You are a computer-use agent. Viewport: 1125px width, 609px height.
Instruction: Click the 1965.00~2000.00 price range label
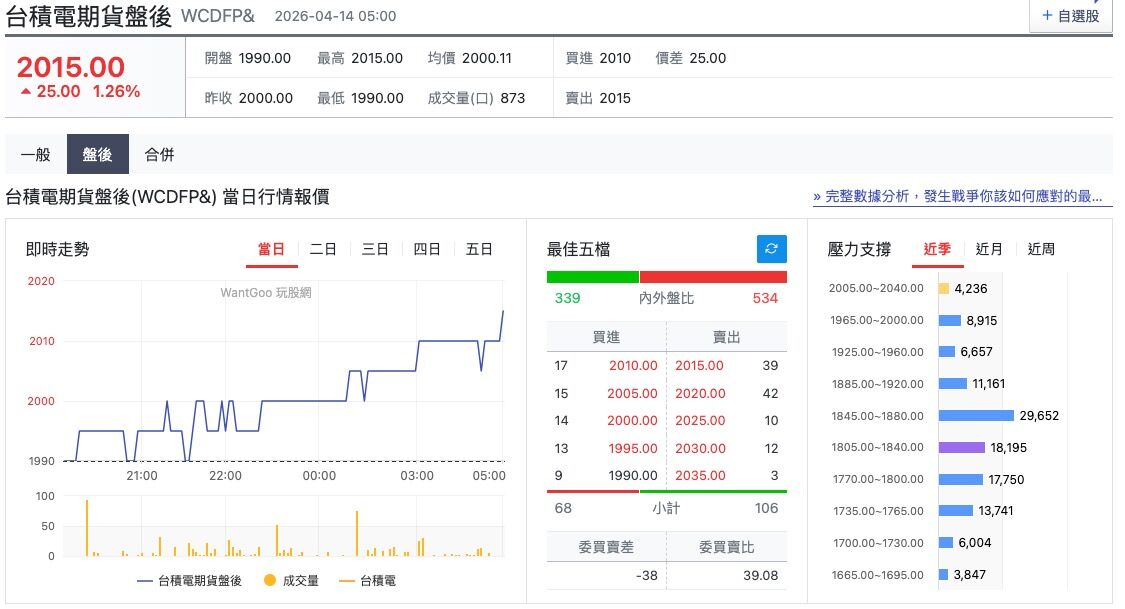pyautogui.click(x=877, y=321)
